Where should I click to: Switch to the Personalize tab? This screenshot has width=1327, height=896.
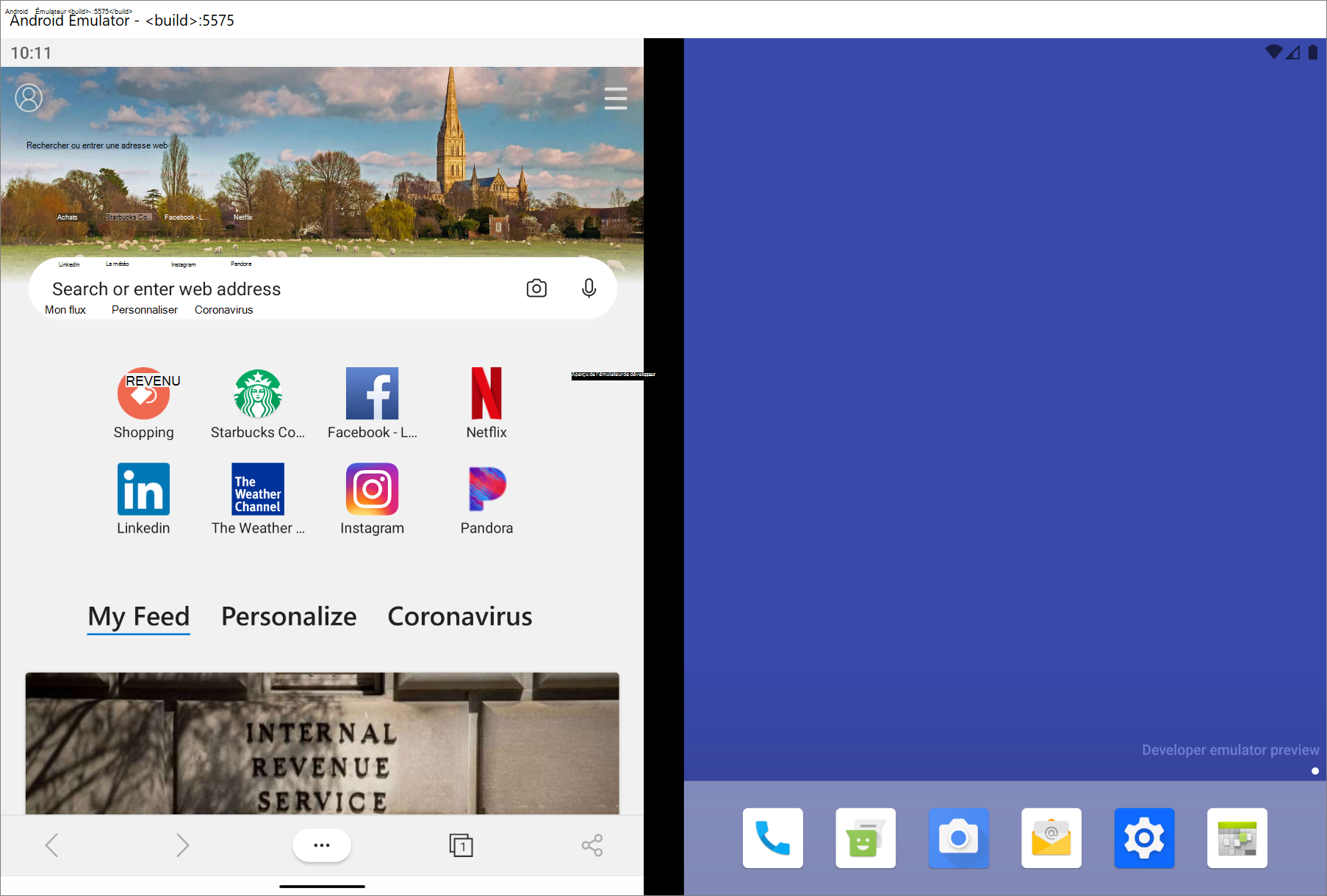288,617
